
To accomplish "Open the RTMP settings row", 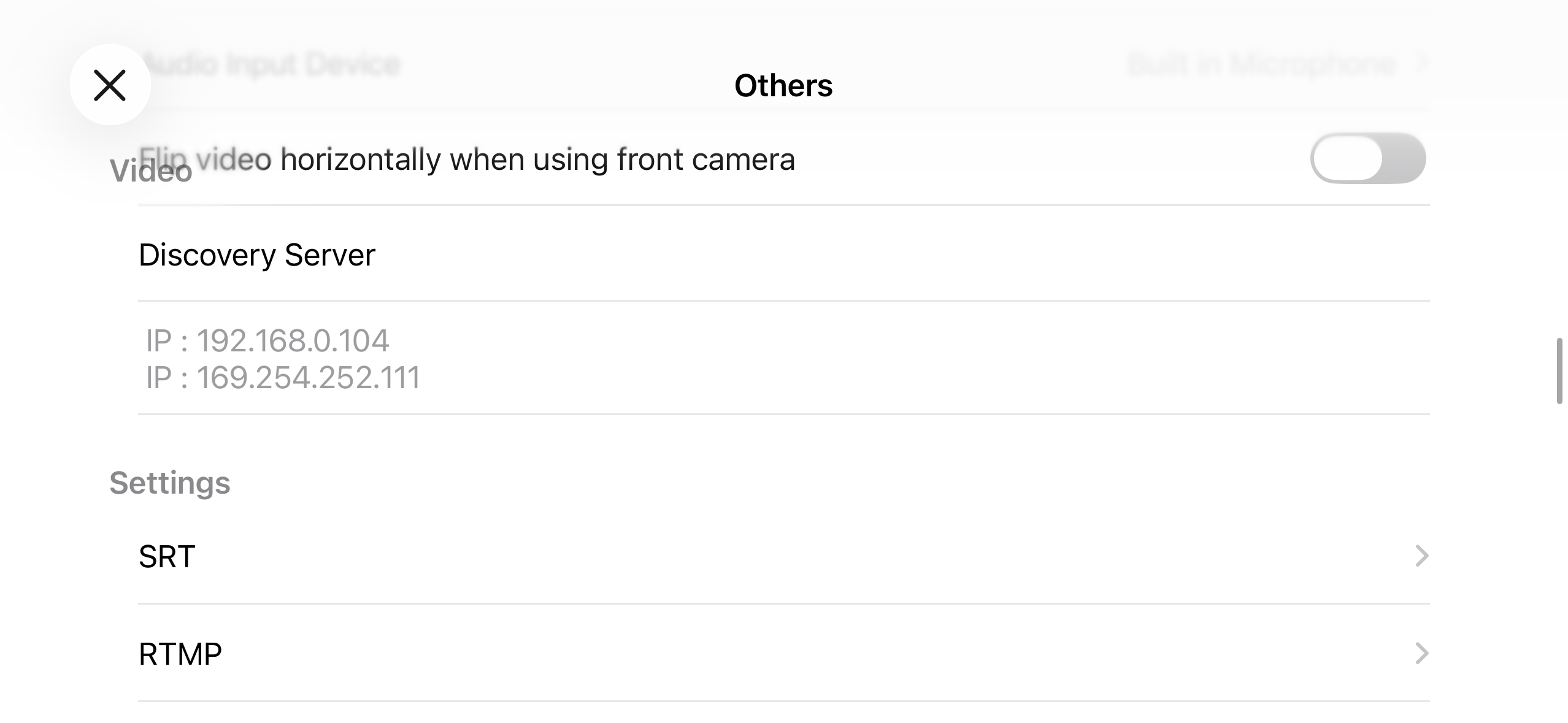I will point(783,653).
